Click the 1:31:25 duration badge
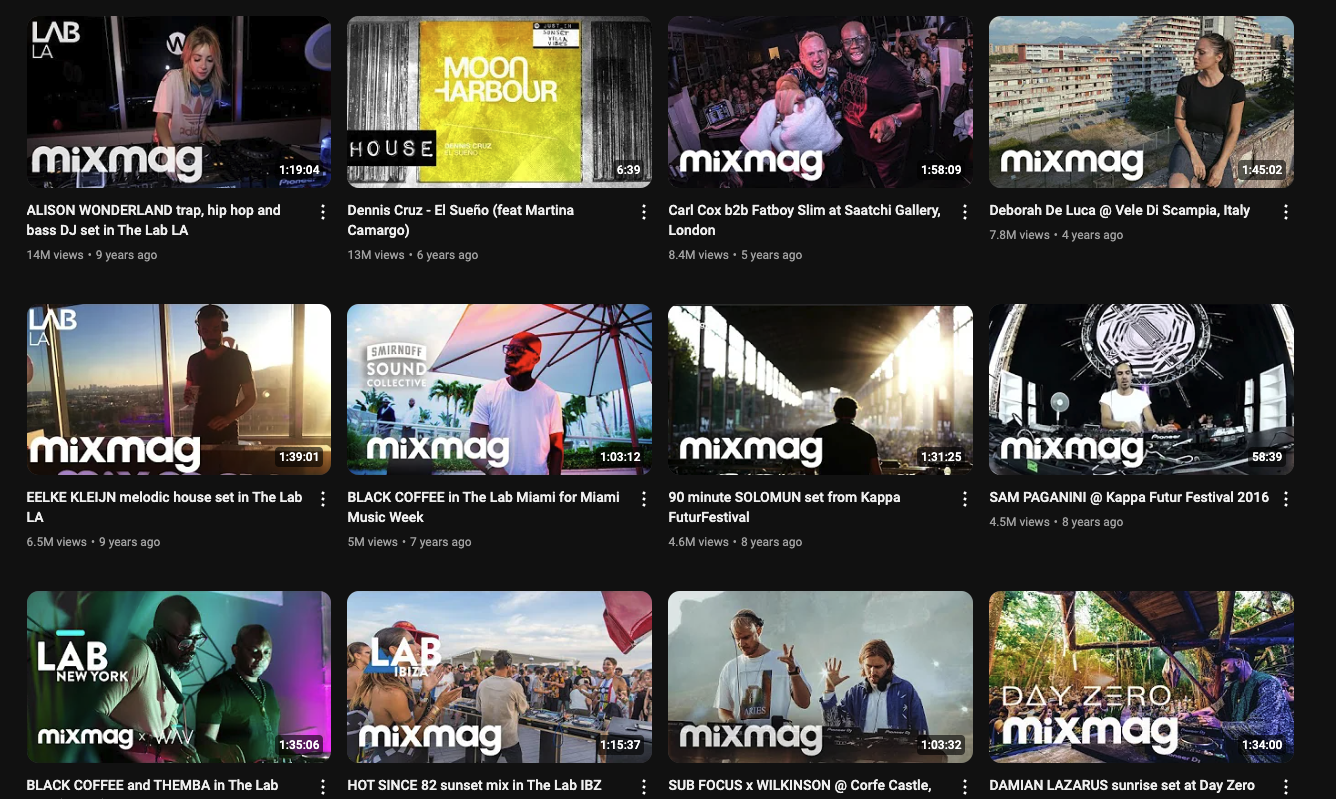Image resolution: width=1336 pixels, height=799 pixels. [941, 457]
